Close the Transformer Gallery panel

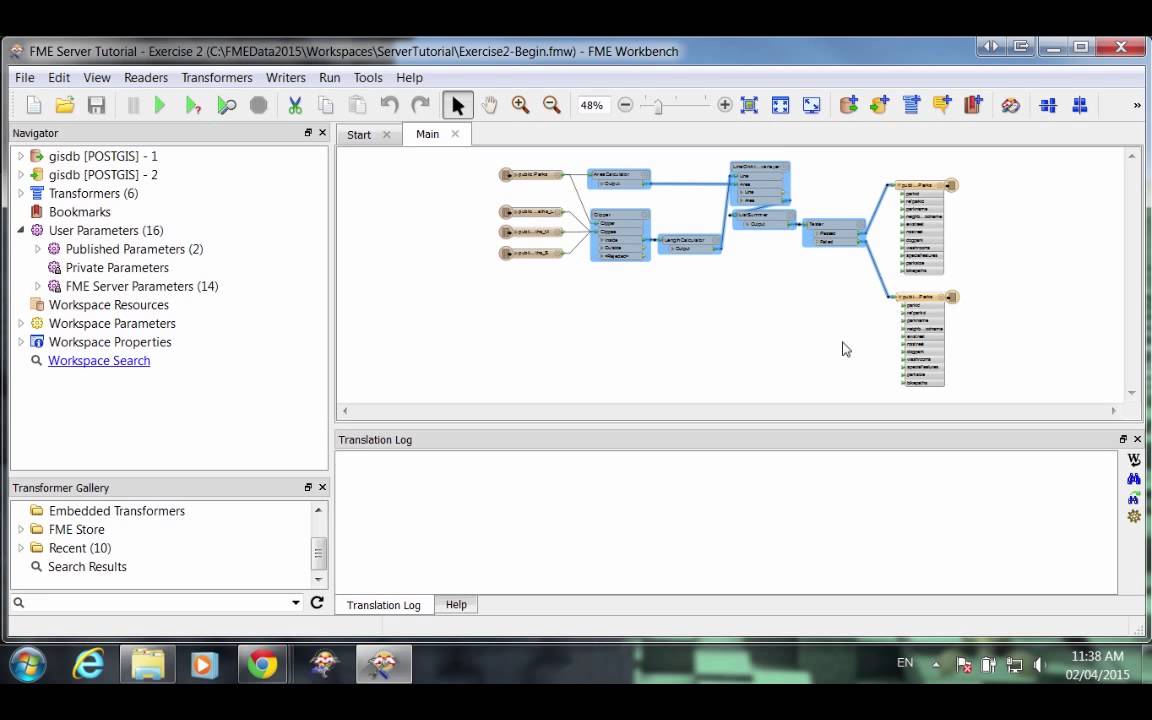point(322,487)
